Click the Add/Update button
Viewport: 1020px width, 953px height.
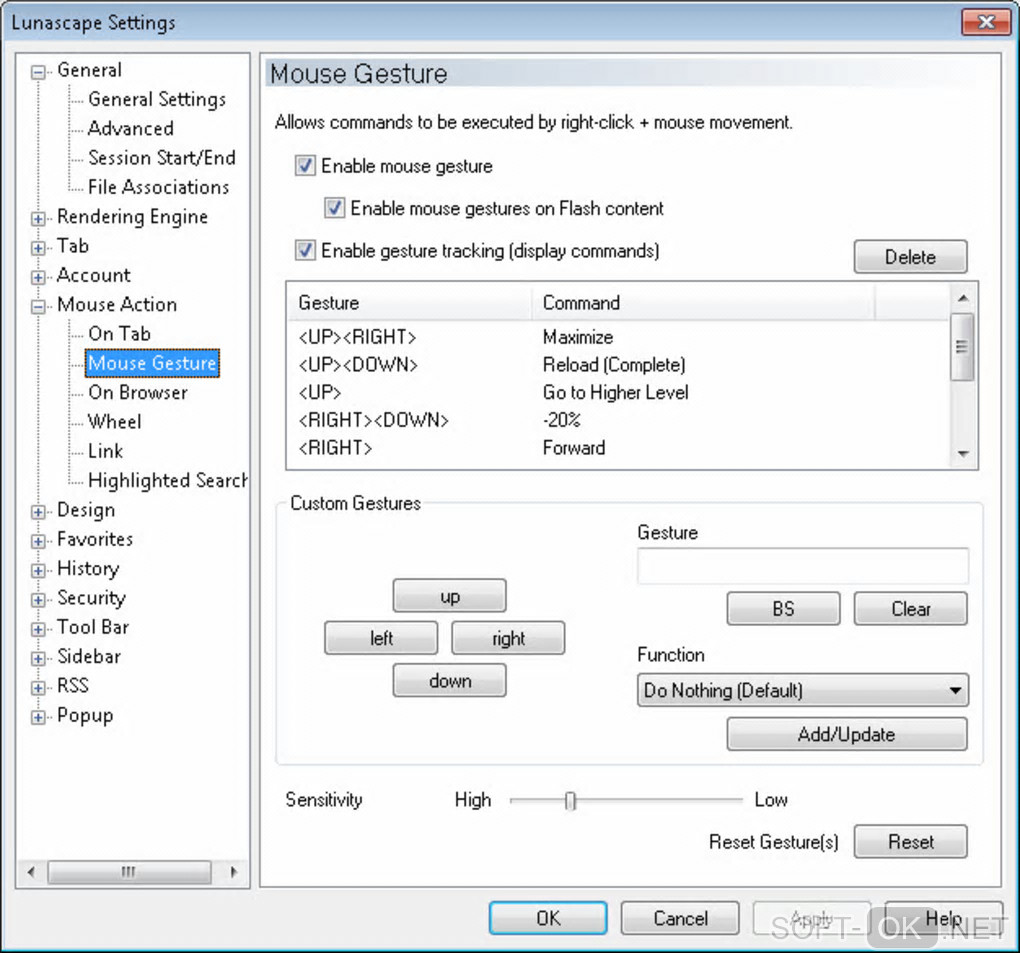[846, 734]
